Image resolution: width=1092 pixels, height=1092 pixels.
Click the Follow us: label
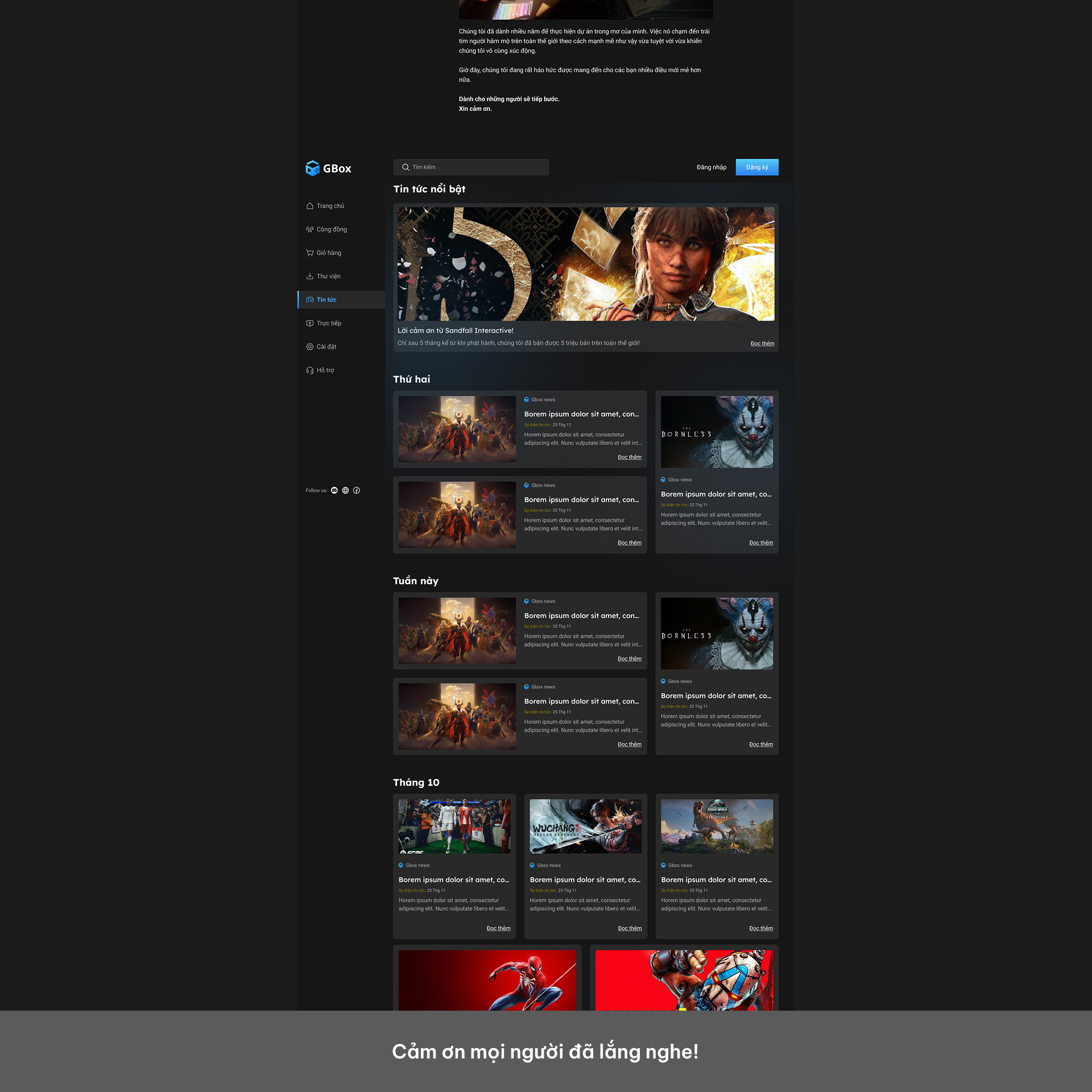point(316,490)
